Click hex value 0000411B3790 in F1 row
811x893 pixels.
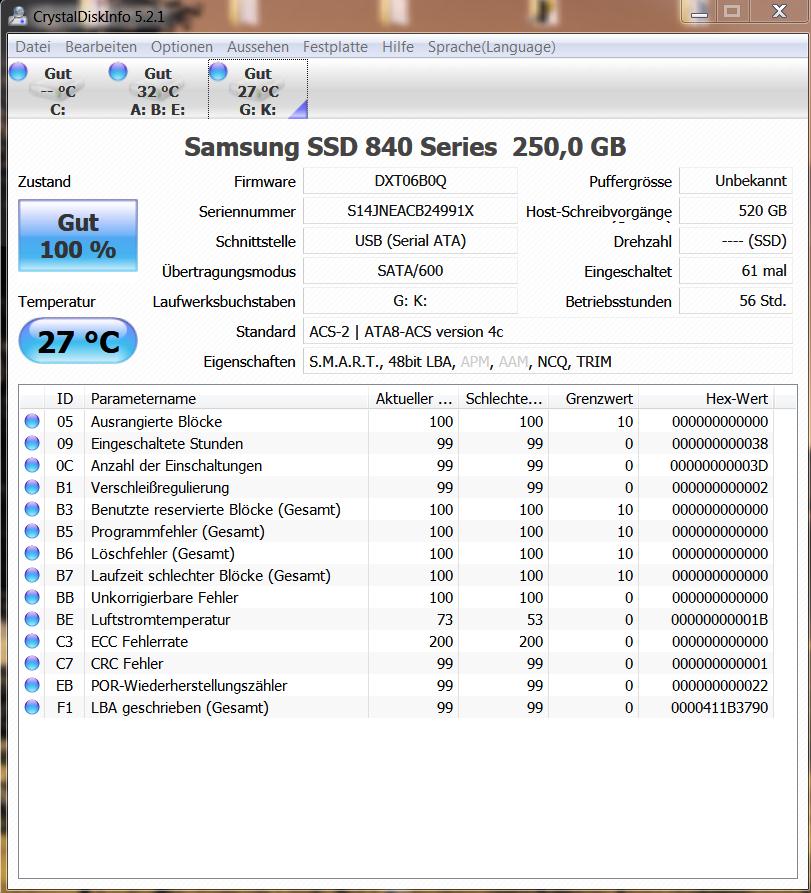[x=719, y=707]
